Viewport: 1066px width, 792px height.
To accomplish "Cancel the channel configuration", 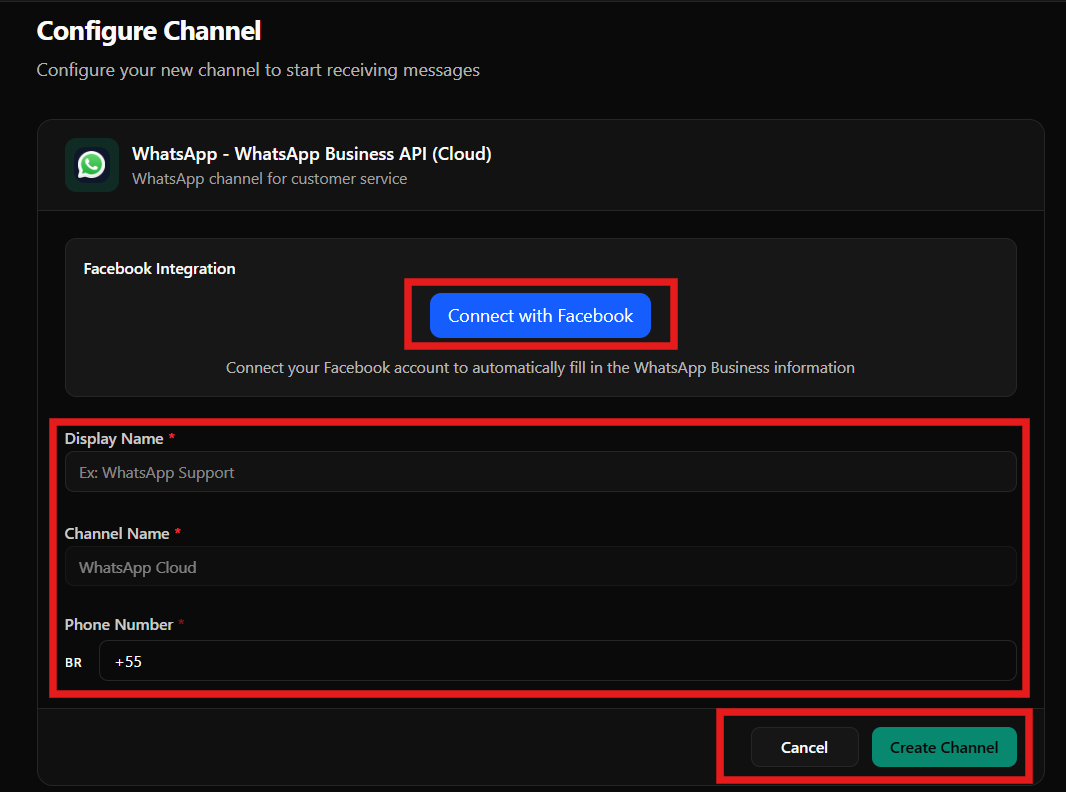I will (804, 747).
